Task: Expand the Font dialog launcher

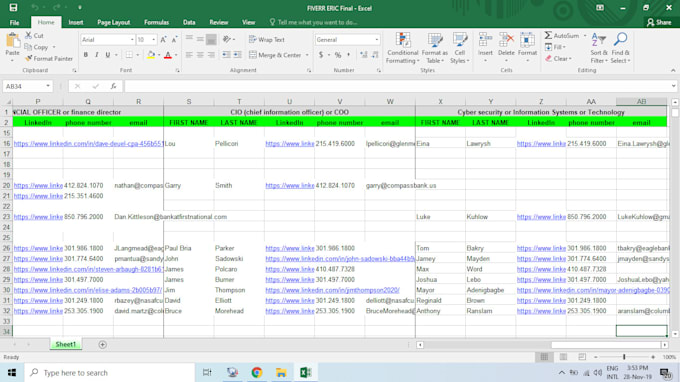Action: (x=177, y=70)
